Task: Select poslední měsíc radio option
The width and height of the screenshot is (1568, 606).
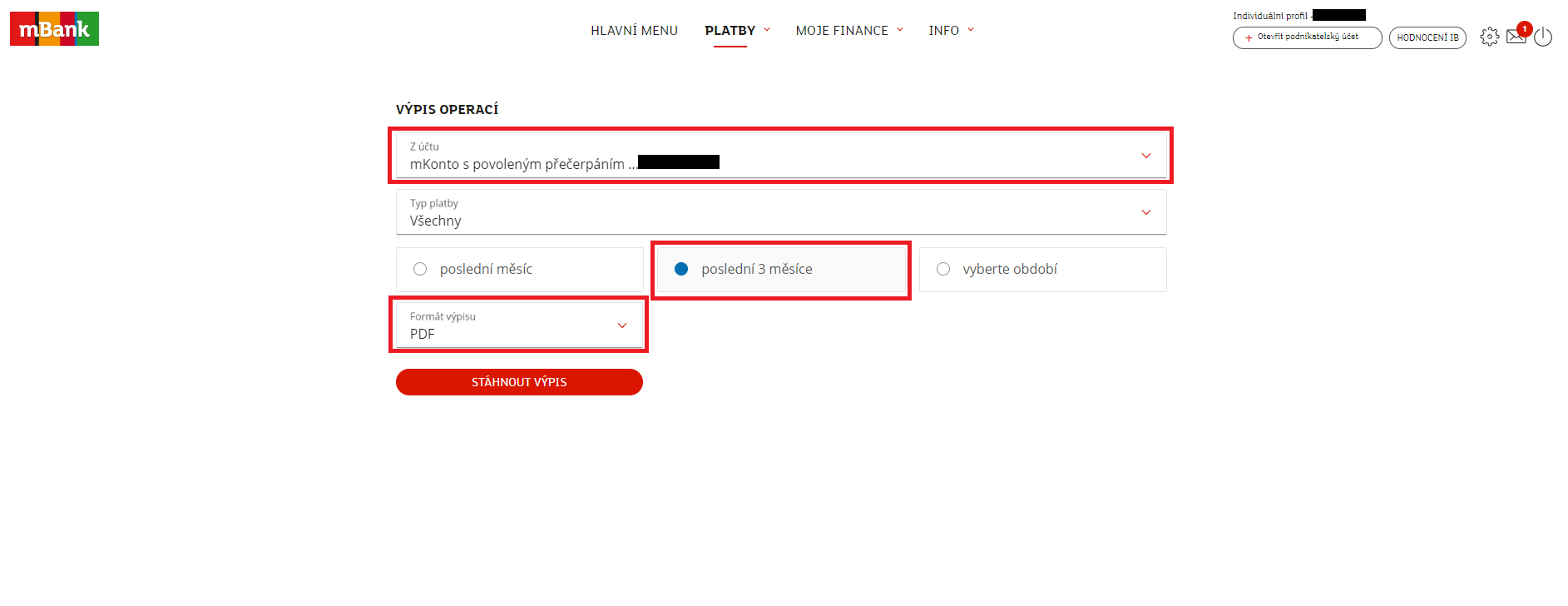Action: click(x=519, y=269)
